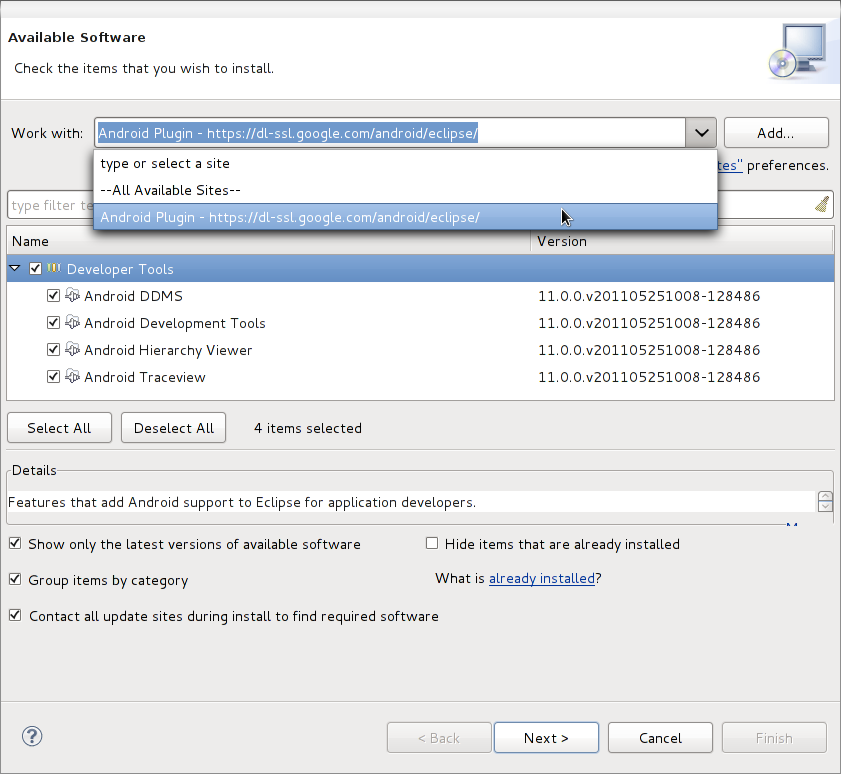Click the Deselect All button
The width and height of the screenshot is (841, 774).
point(173,428)
